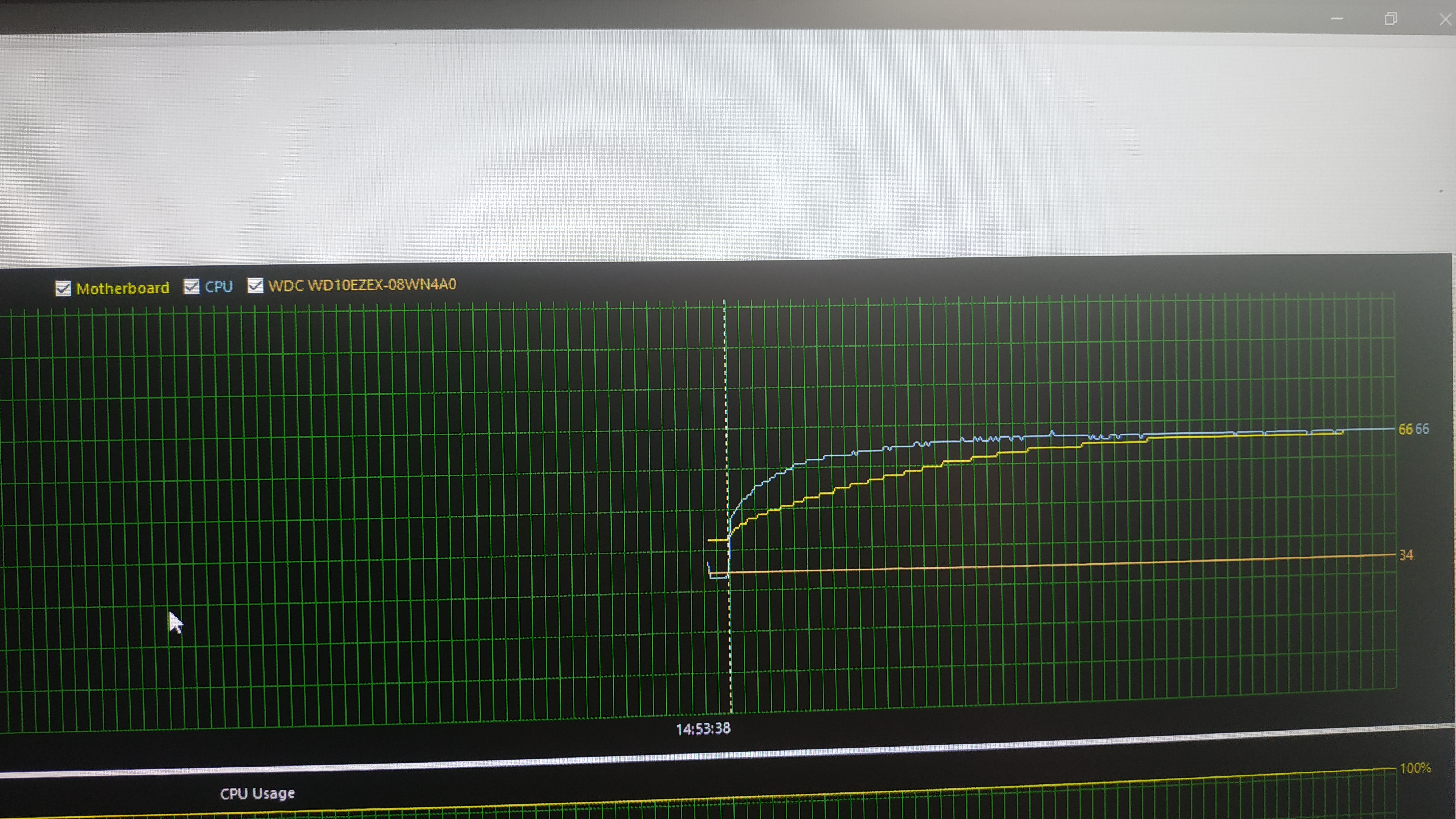Minimize the monitoring window
The height and width of the screenshot is (819, 1456).
click(1337, 19)
